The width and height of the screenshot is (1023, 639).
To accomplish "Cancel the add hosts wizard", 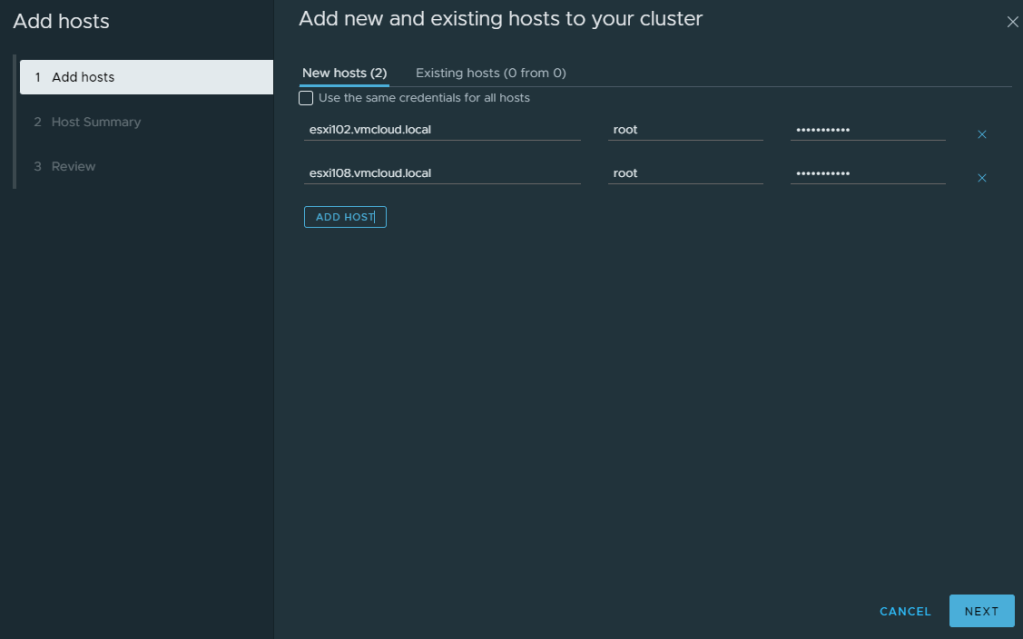I will [x=905, y=611].
